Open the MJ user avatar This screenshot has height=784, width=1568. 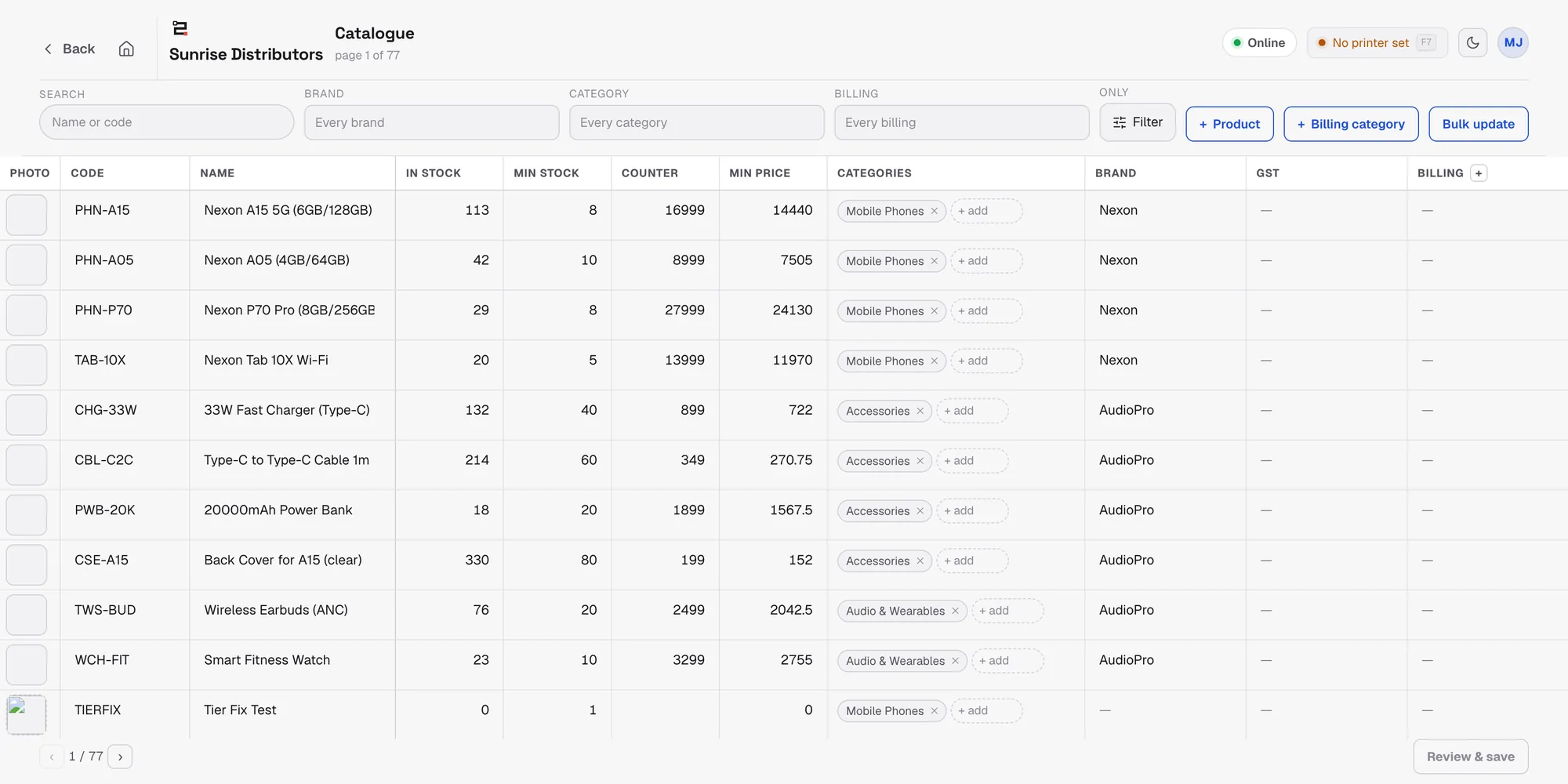click(1513, 42)
